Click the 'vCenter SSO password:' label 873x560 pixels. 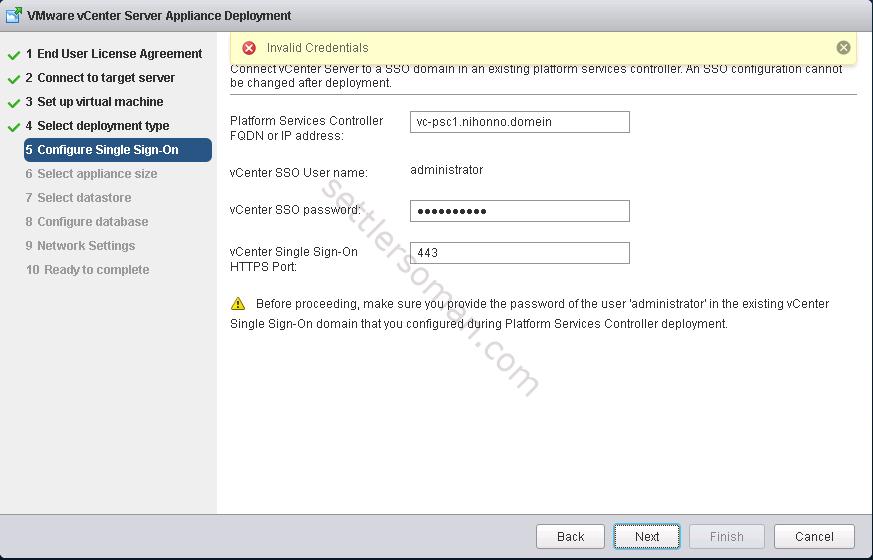[x=295, y=210]
